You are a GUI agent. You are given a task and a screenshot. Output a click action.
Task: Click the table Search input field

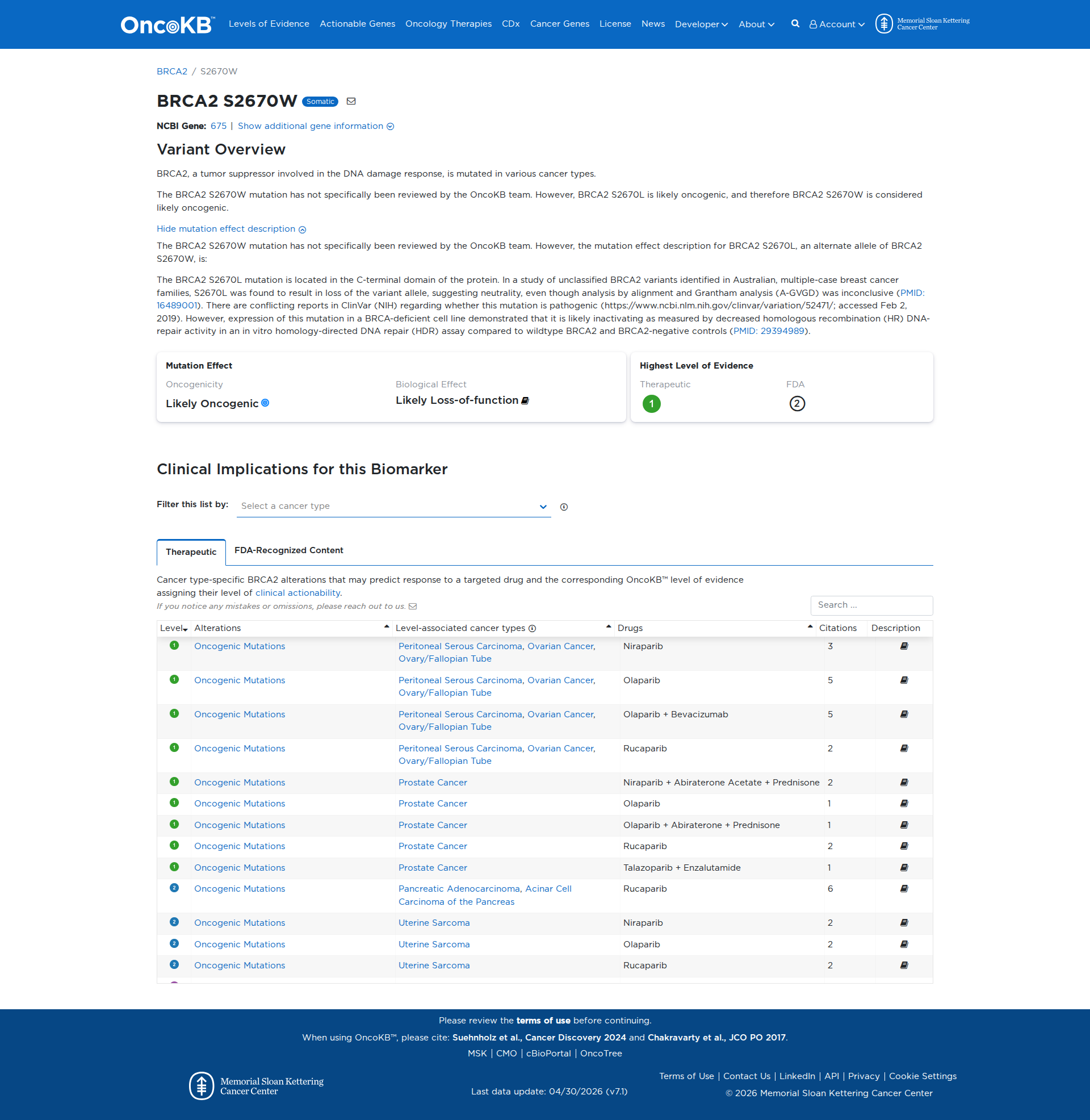click(871, 605)
